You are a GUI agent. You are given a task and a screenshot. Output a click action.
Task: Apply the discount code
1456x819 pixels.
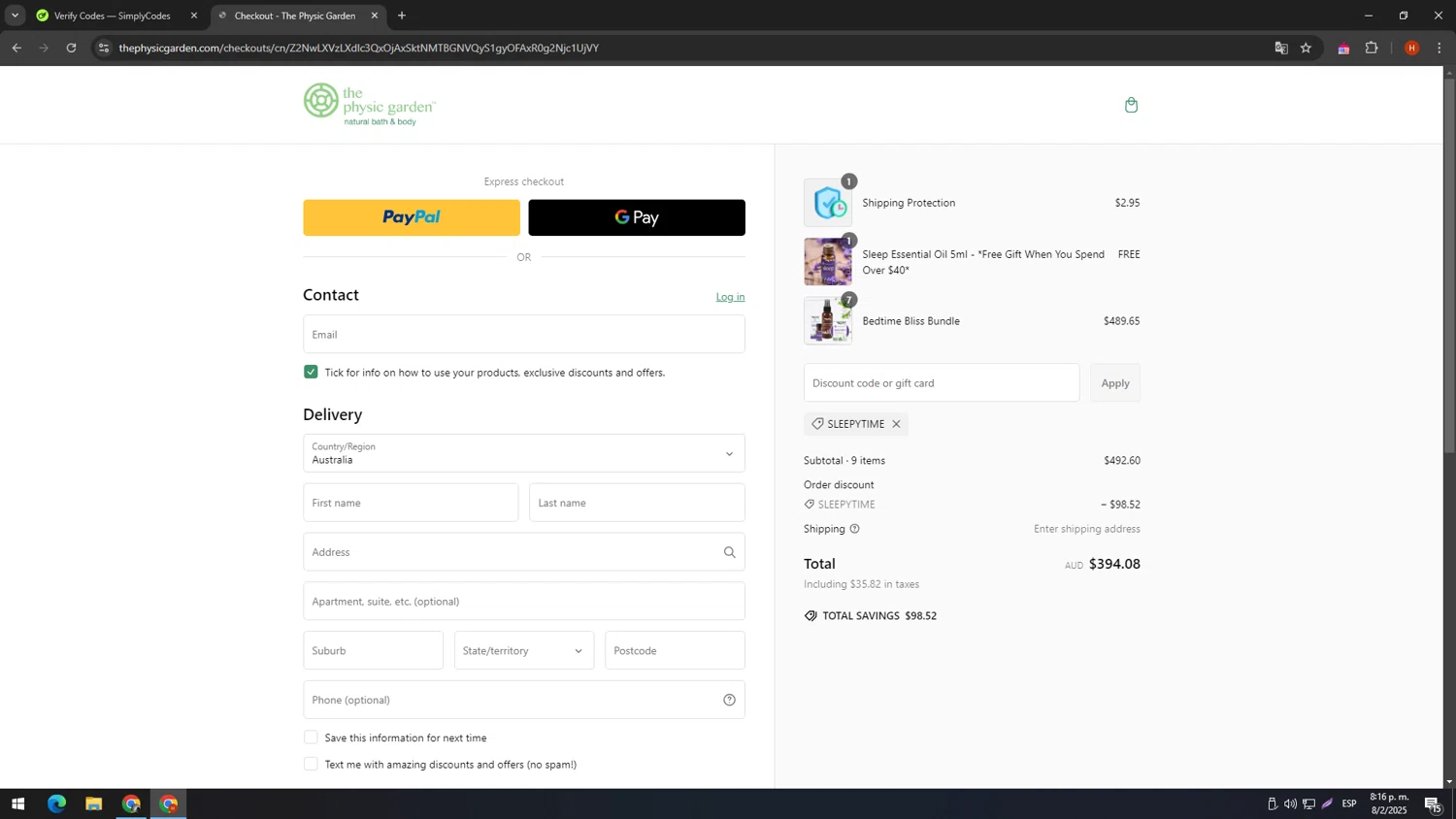coord(1115,383)
